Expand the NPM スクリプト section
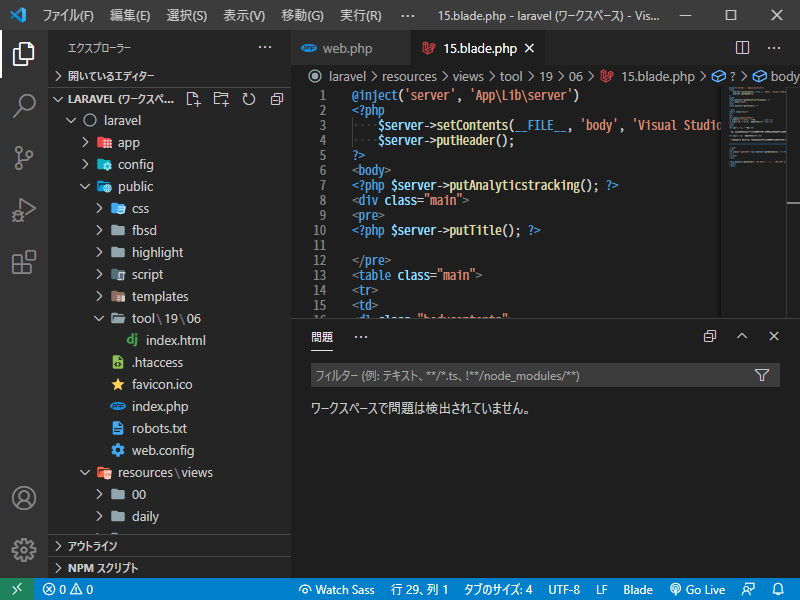 pos(103,568)
